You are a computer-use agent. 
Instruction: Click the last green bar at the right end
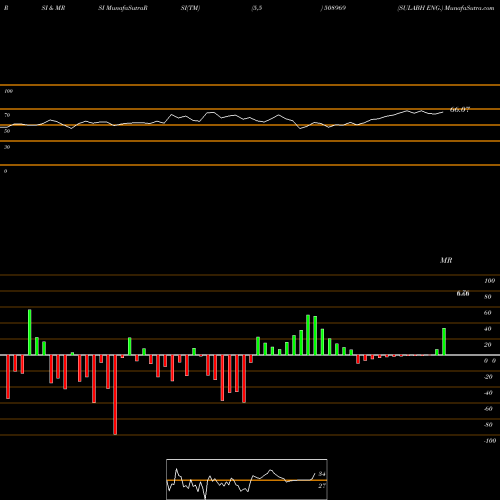coord(444,342)
